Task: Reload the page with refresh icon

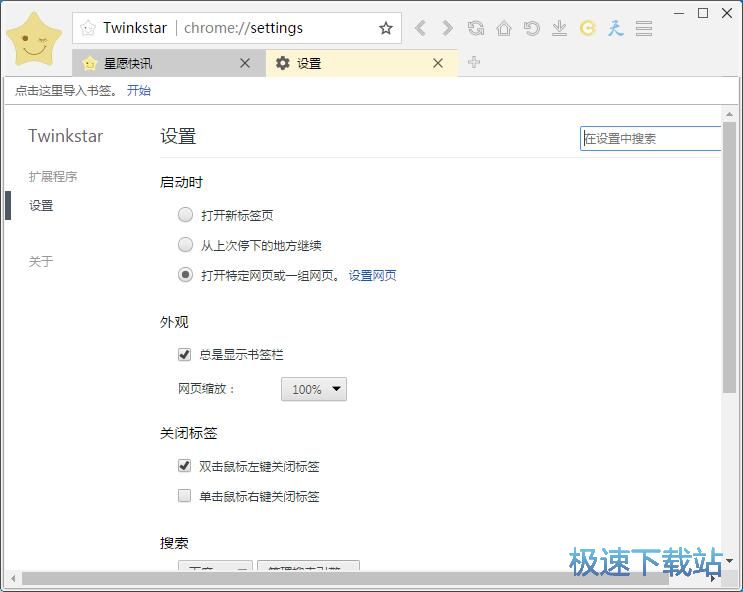Action: point(476,28)
